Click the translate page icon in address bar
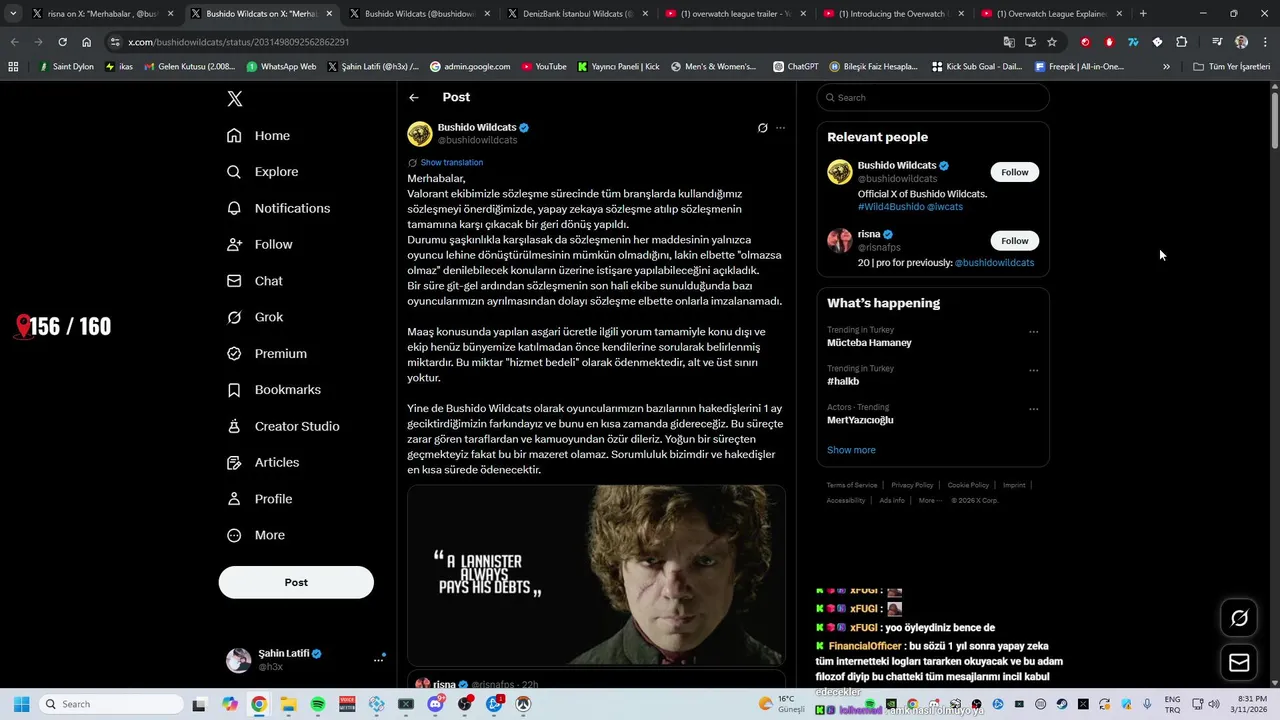The width and height of the screenshot is (1280, 720). [x=1009, y=42]
